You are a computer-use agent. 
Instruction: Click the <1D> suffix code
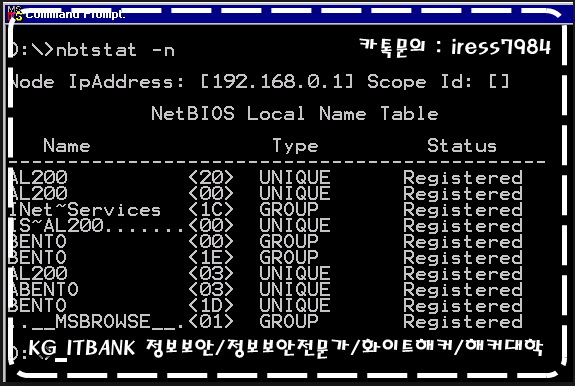click(x=211, y=306)
